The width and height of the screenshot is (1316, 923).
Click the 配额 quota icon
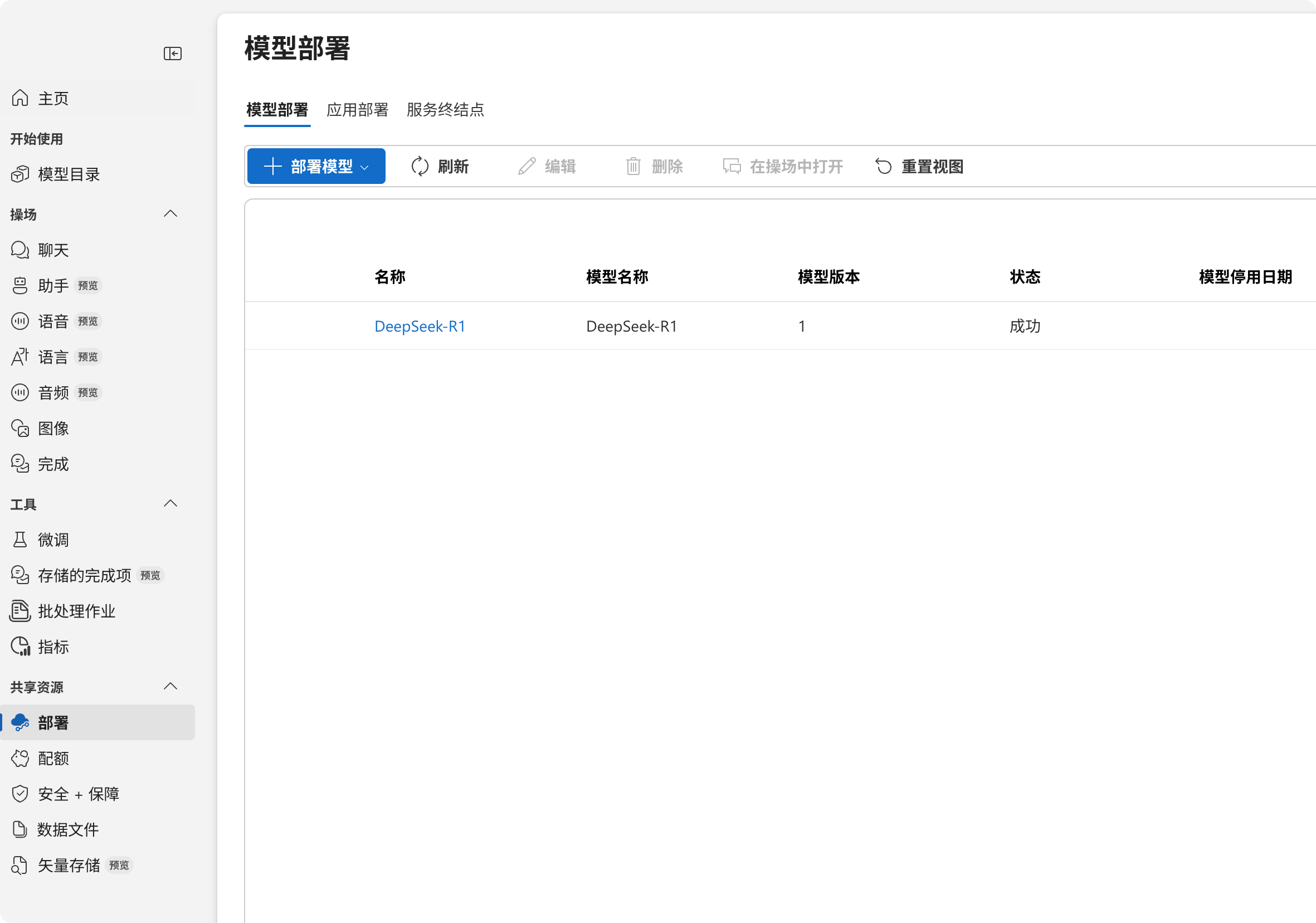coord(20,758)
